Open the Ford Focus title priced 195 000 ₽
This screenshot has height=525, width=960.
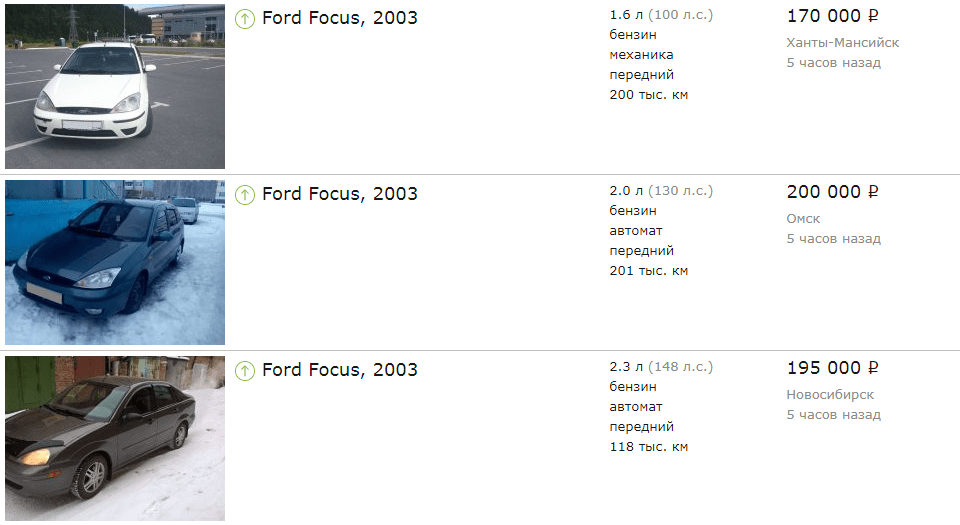[340, 370]
